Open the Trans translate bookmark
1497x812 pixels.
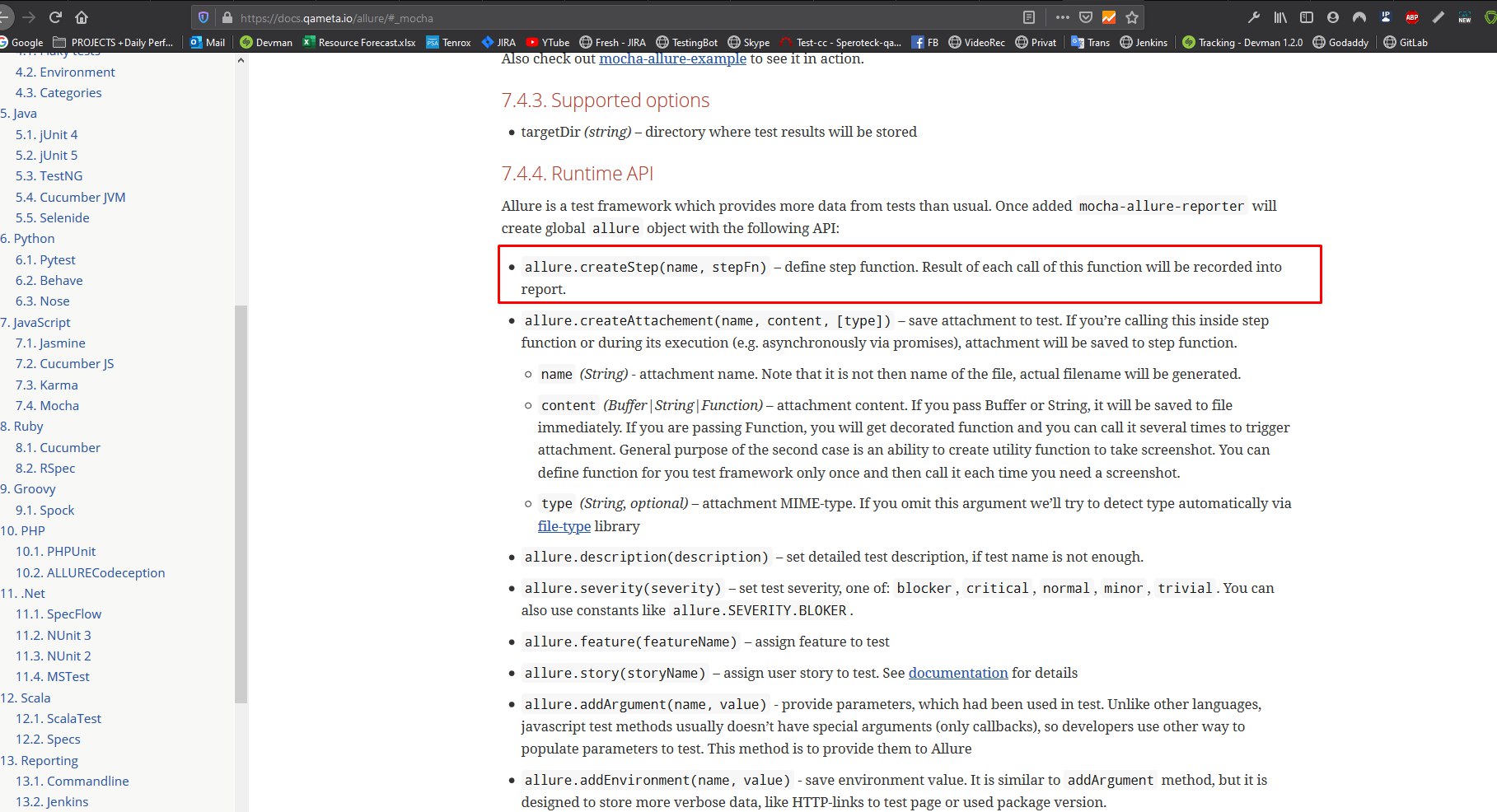1091,42
